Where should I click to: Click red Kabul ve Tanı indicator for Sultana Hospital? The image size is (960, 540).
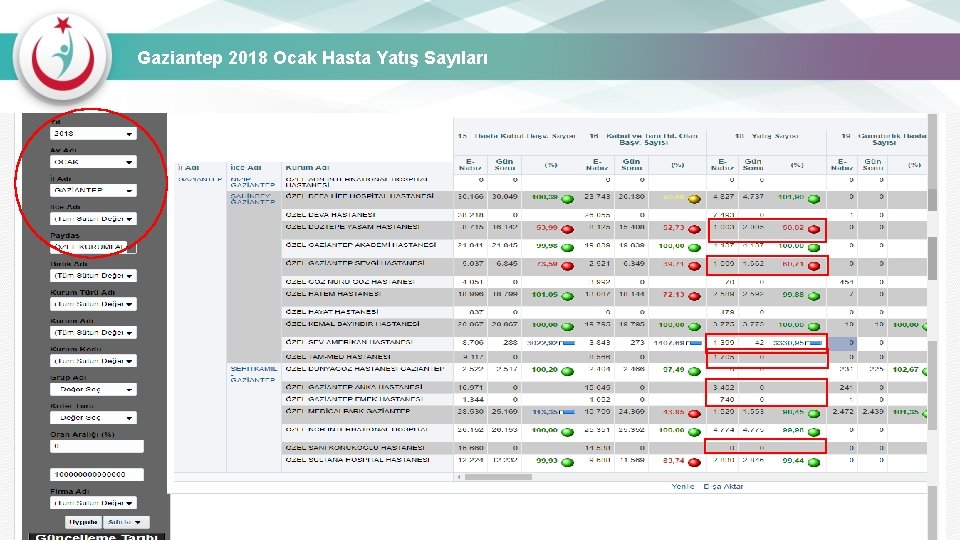click(694, 462)
